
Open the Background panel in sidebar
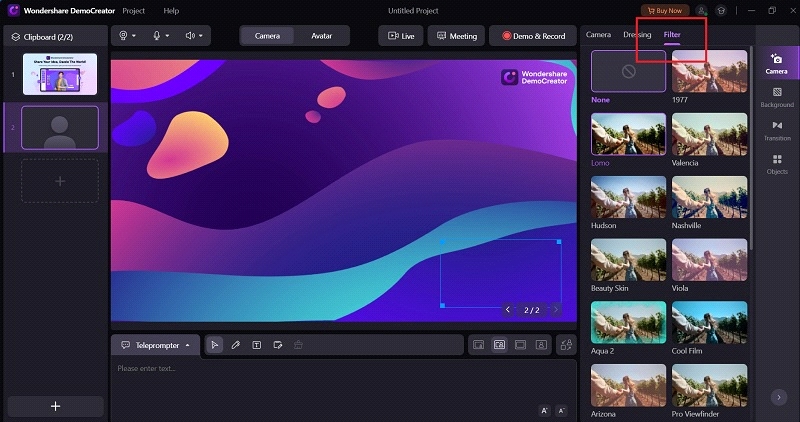[777, 97]
